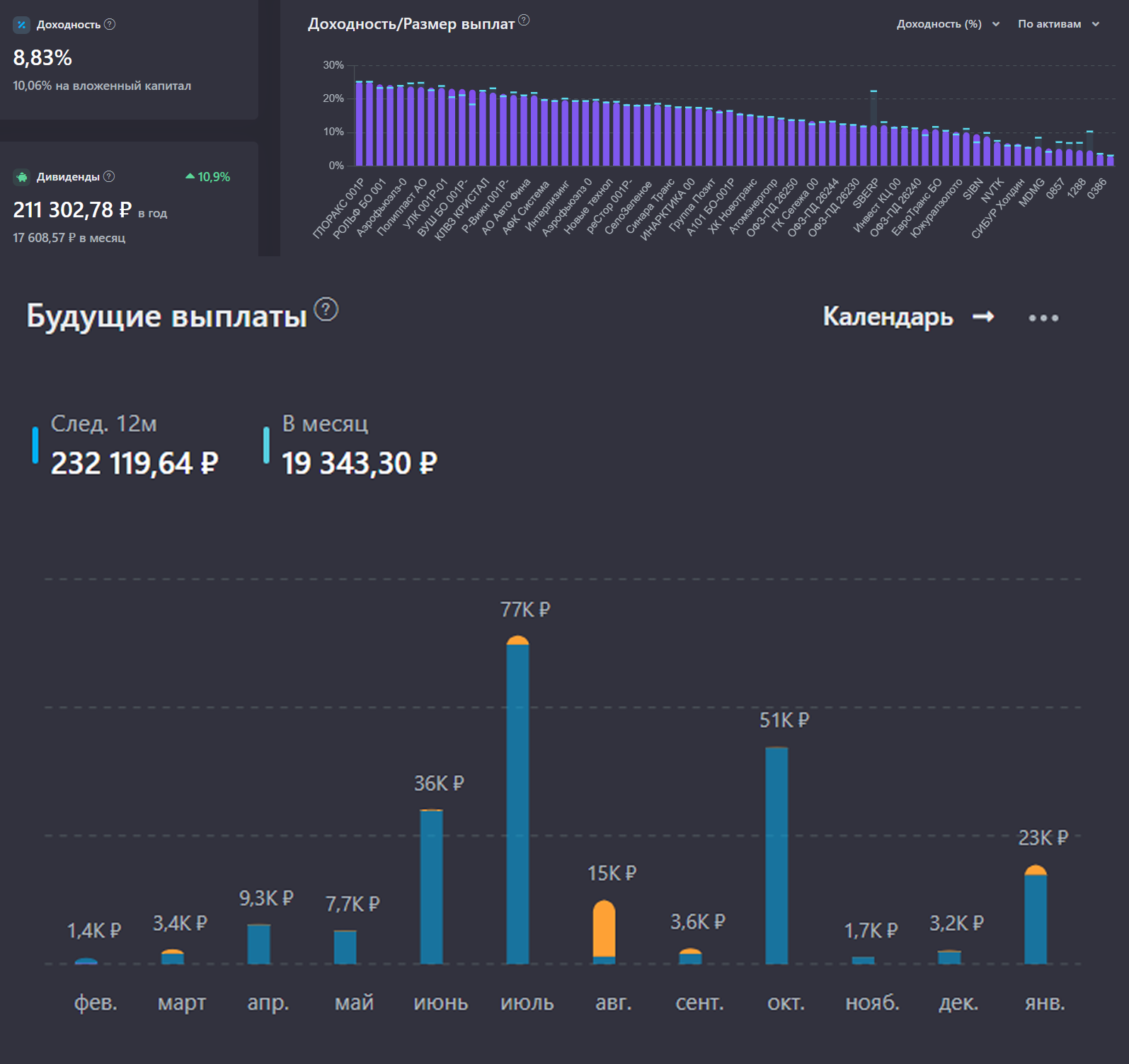Open the Календарь link
The width and height of the screenshot is (1129, 1064).
pos(888,316)
